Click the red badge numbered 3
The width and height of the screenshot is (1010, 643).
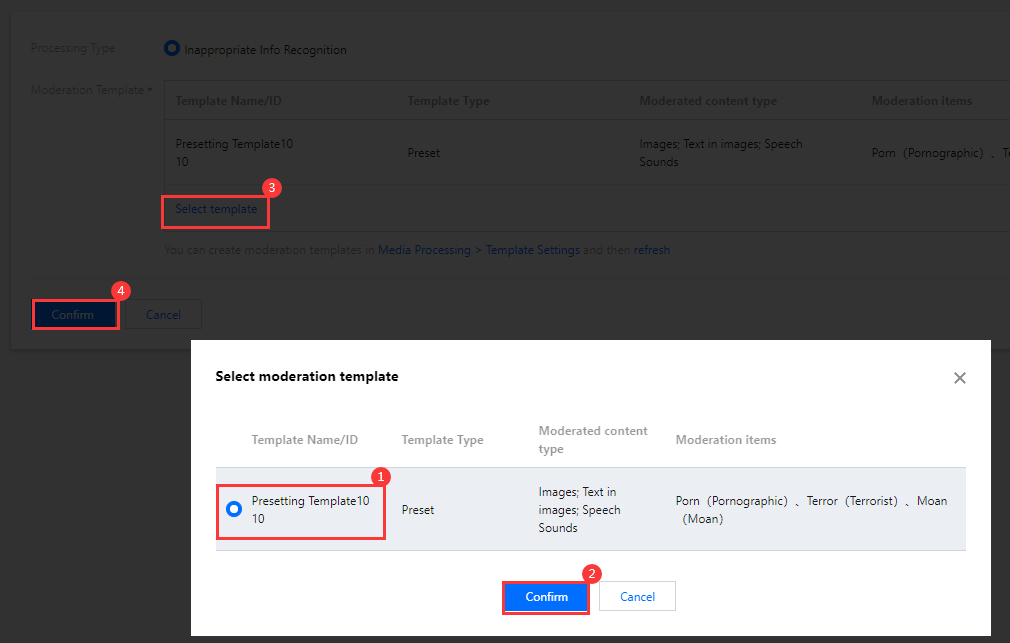270,187
